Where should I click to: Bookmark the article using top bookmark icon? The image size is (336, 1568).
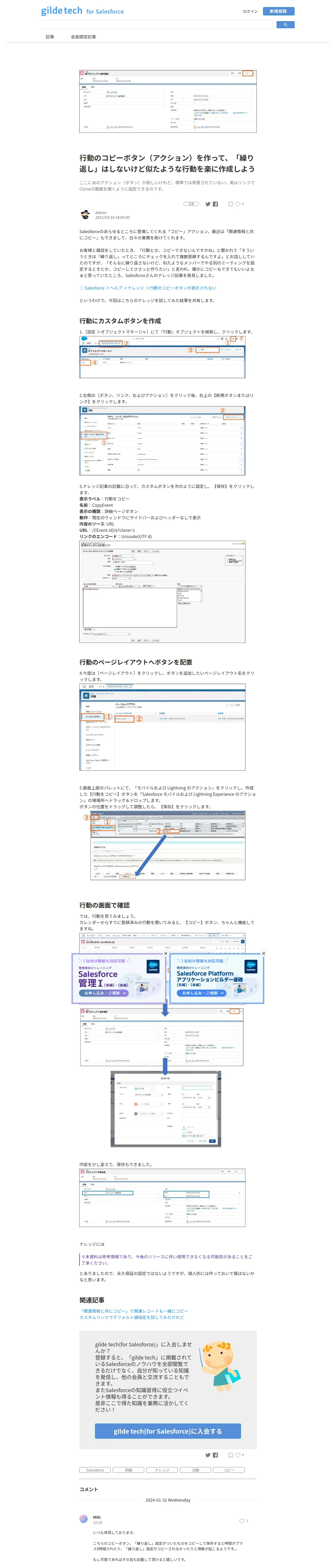pos(230,205)
